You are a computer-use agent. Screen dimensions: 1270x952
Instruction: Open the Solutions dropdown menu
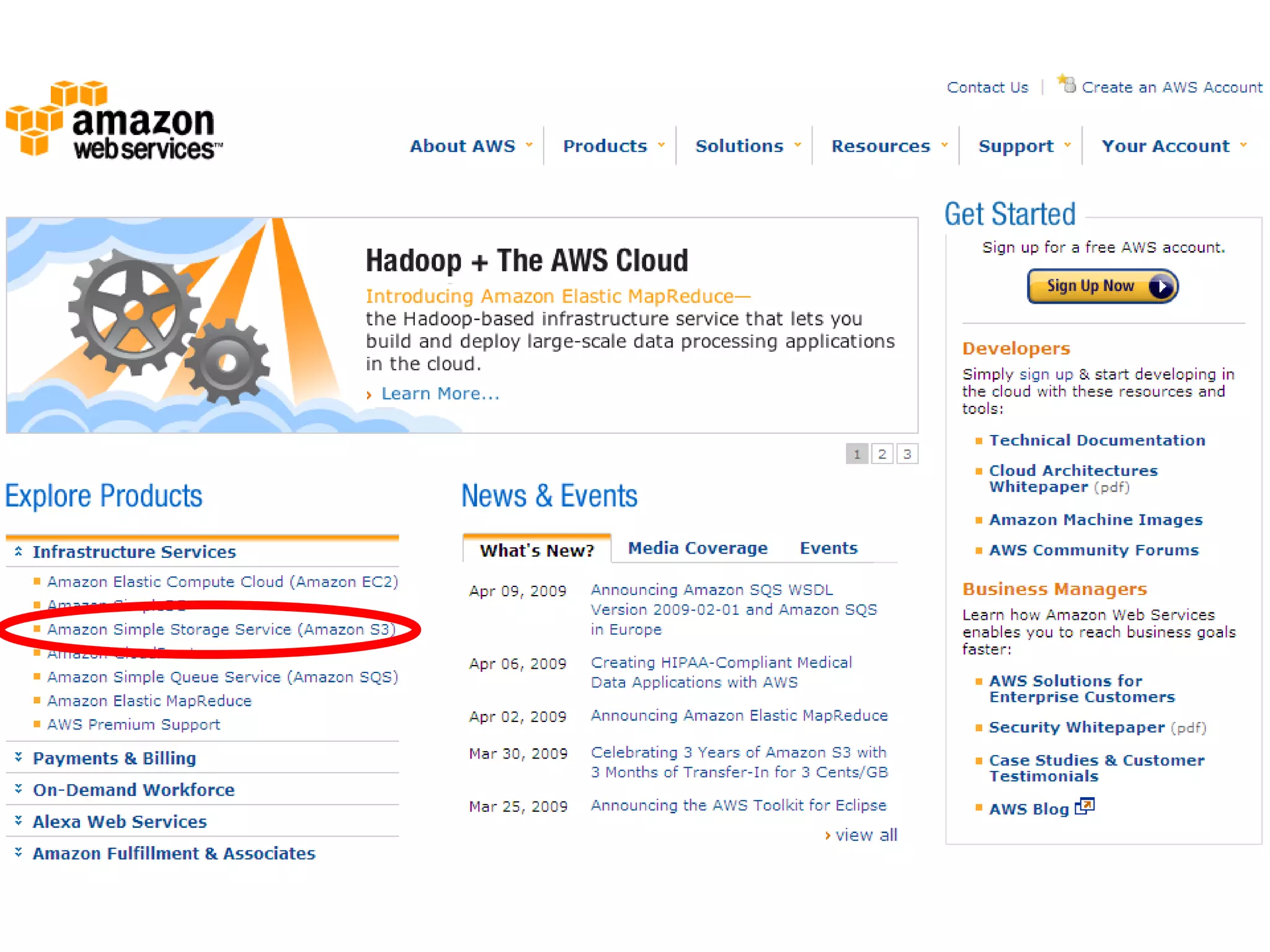click(748, 146)
